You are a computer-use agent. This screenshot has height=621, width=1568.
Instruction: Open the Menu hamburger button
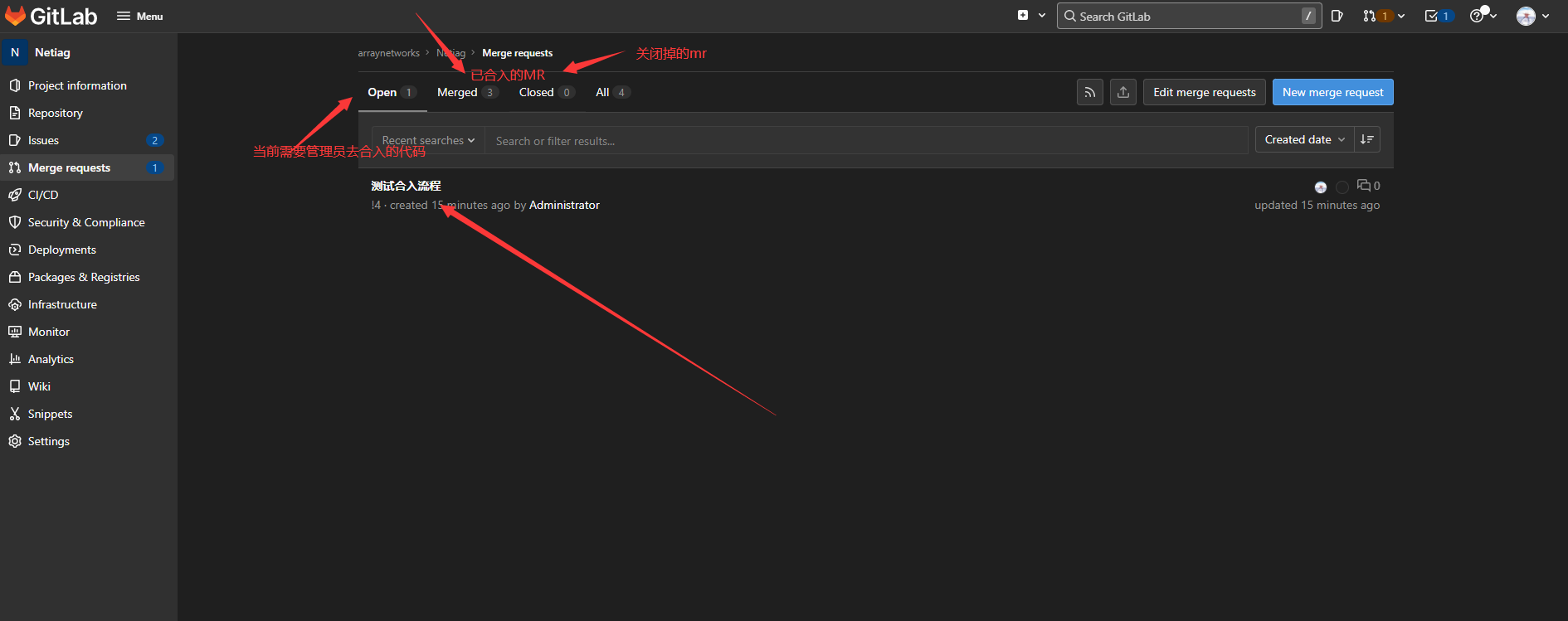[139, 16]
